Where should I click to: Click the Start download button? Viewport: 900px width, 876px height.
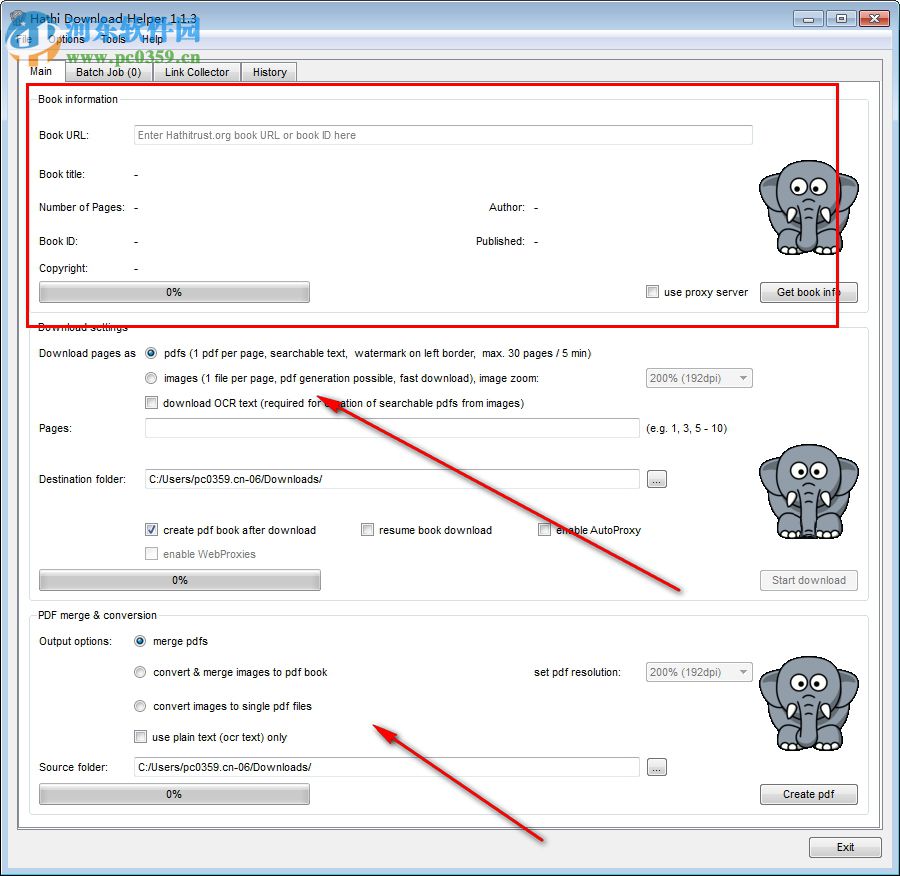point(808,580)
